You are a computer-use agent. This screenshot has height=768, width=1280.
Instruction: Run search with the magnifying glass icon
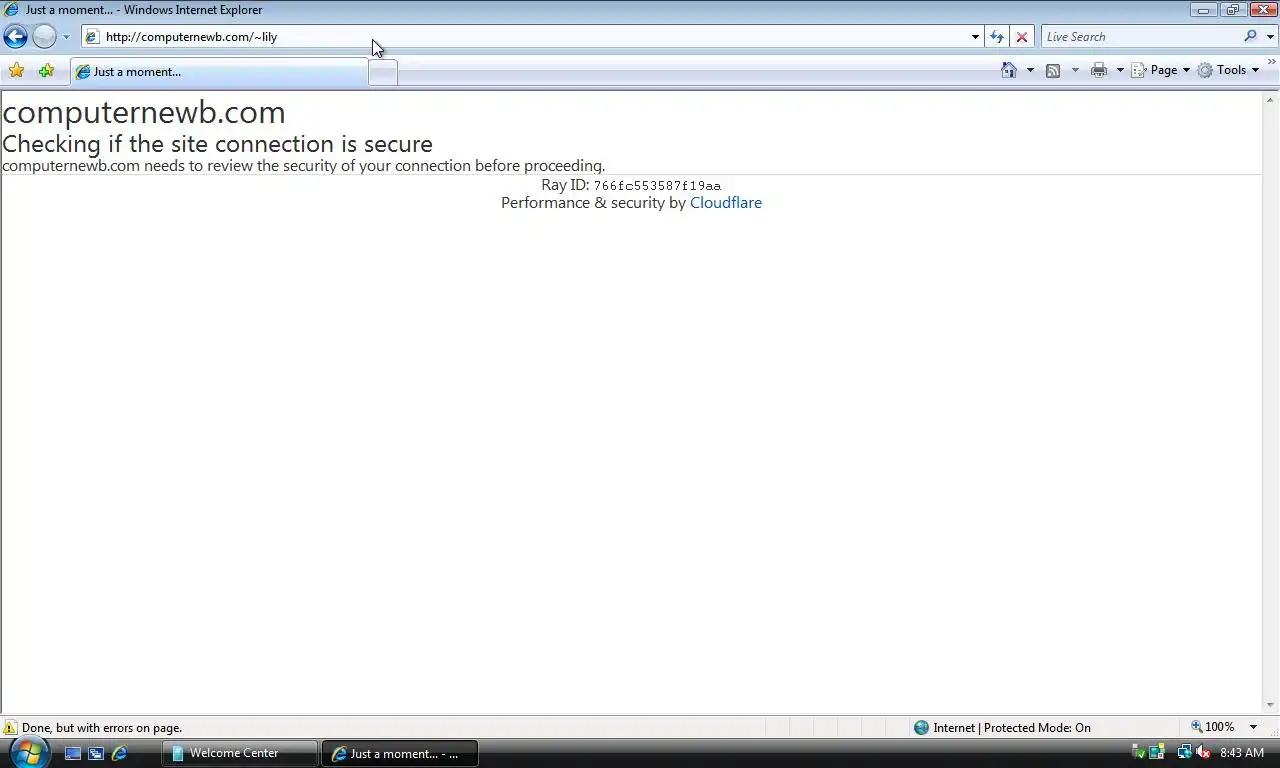(1251, 37)
